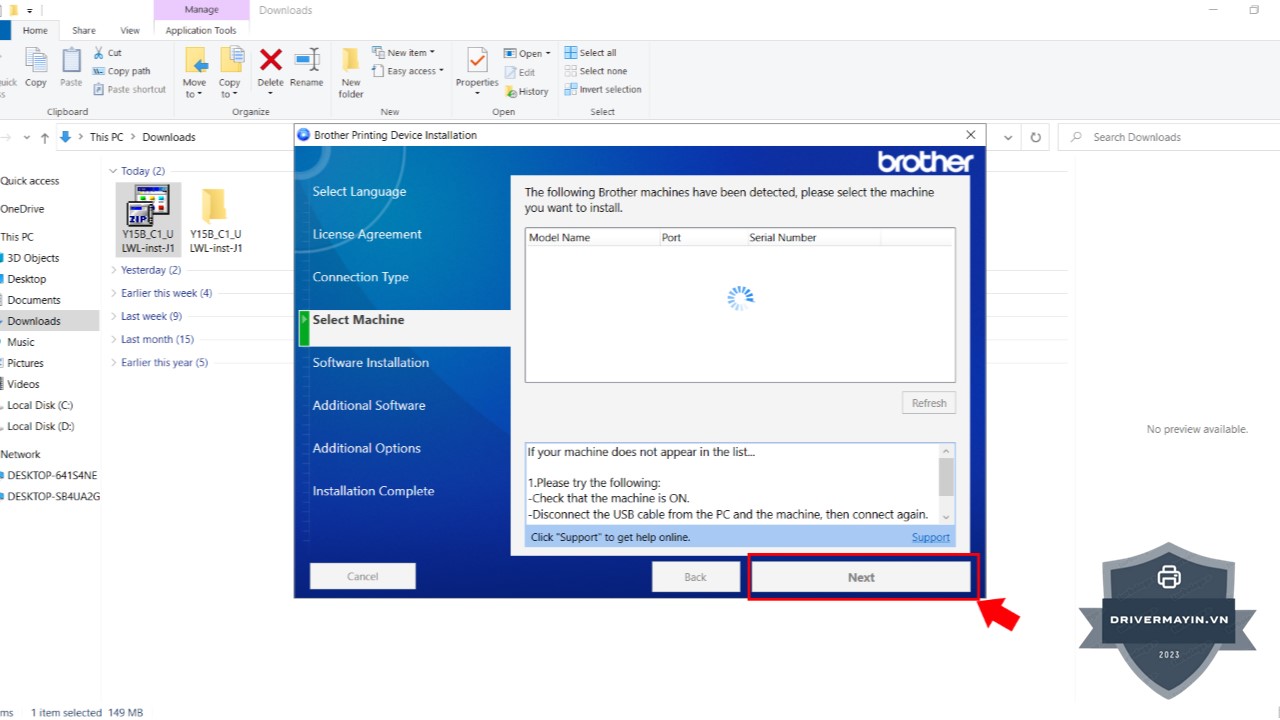Expand the Last month (15) group

pyautogui.click(x=113, y=339)
